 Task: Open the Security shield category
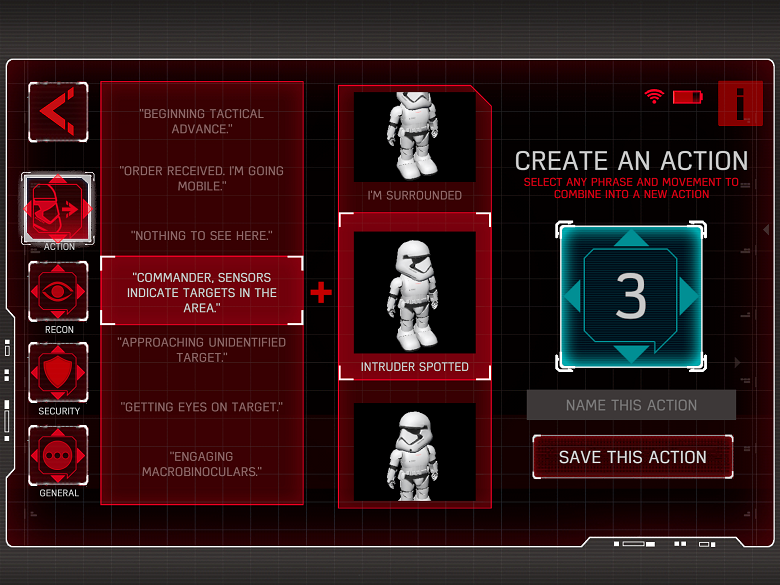[58, 373]
